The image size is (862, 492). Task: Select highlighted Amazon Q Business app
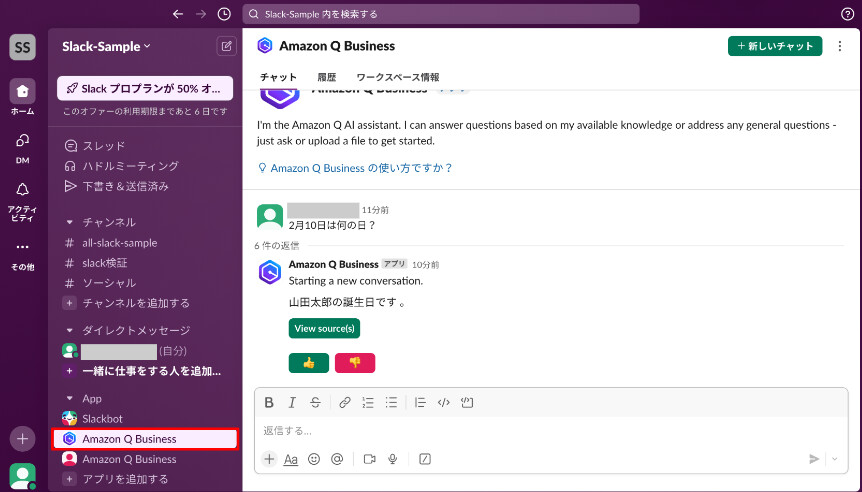(145, 439)
